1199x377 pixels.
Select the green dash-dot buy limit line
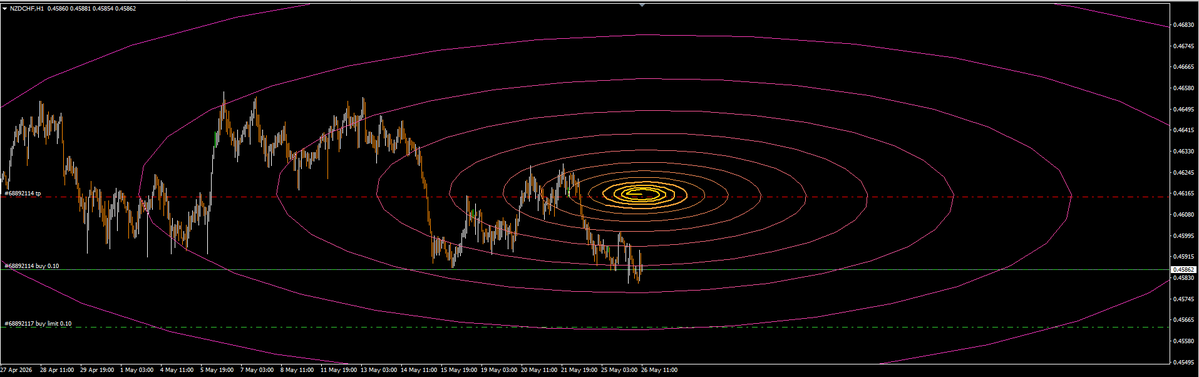click(x=585, y=328)
